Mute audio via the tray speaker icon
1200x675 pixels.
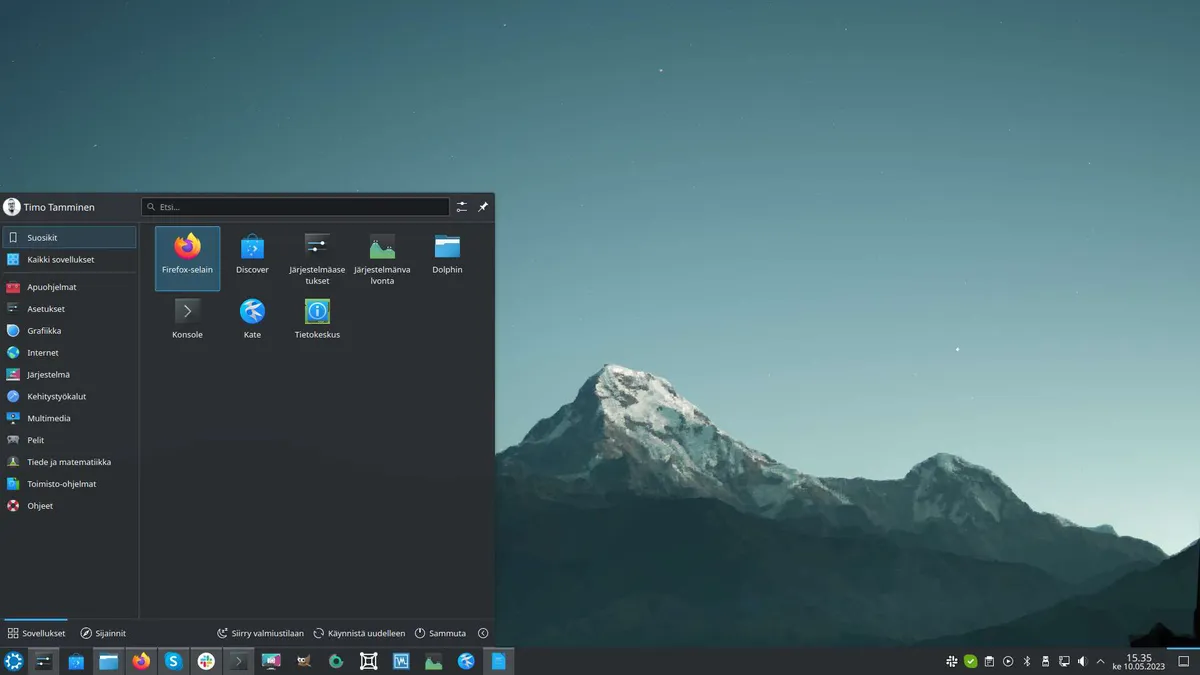(1081, 661)
